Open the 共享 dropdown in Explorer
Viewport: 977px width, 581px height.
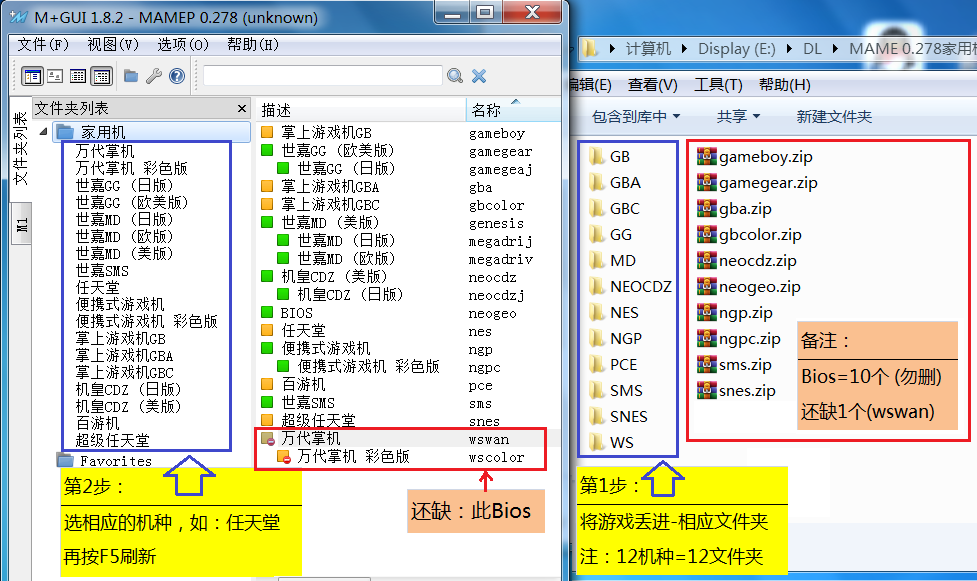tap(738, 117)
